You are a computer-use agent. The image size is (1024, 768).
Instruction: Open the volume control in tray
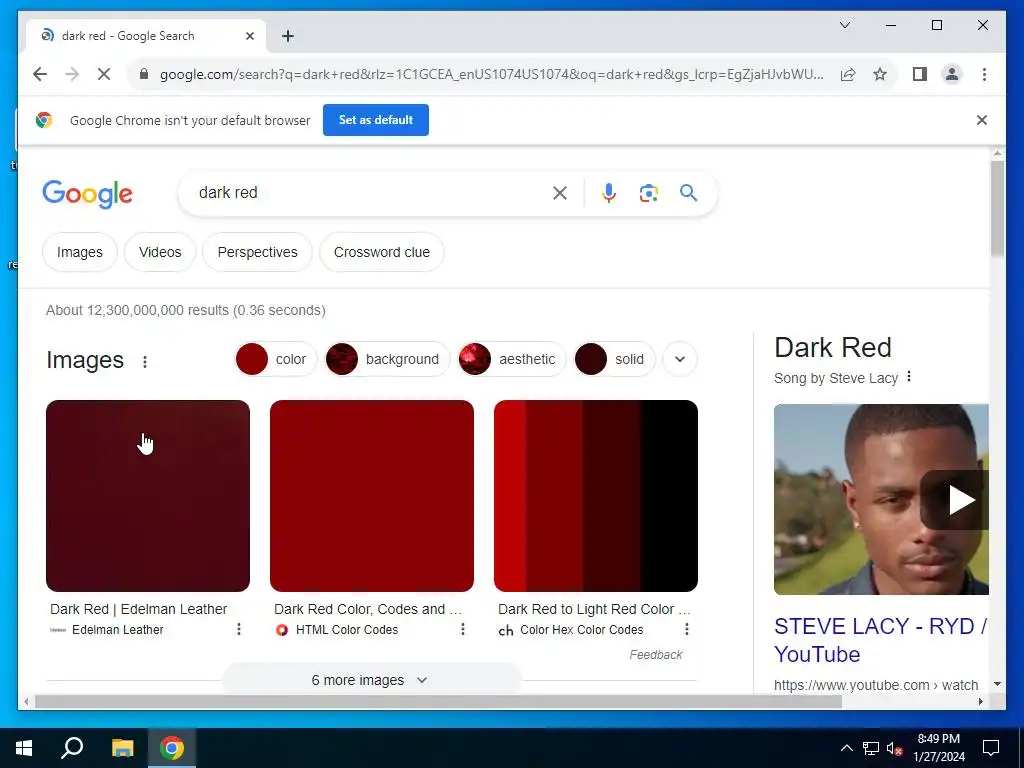click(x=895, y=748)
